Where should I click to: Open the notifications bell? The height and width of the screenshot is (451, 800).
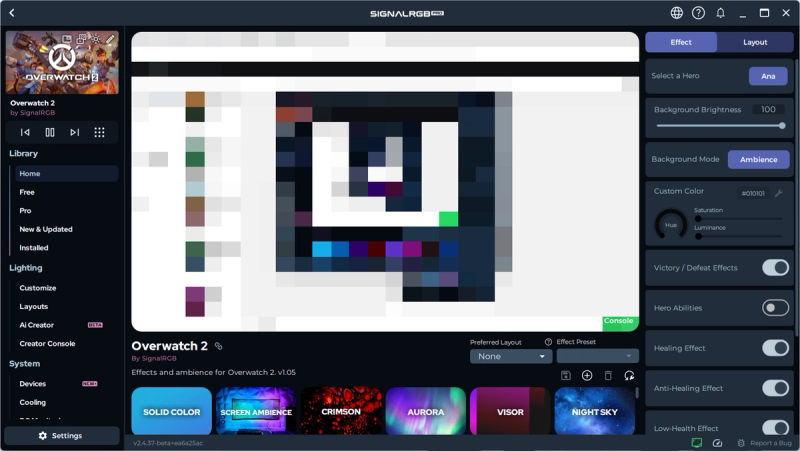[x=721, y=13]
